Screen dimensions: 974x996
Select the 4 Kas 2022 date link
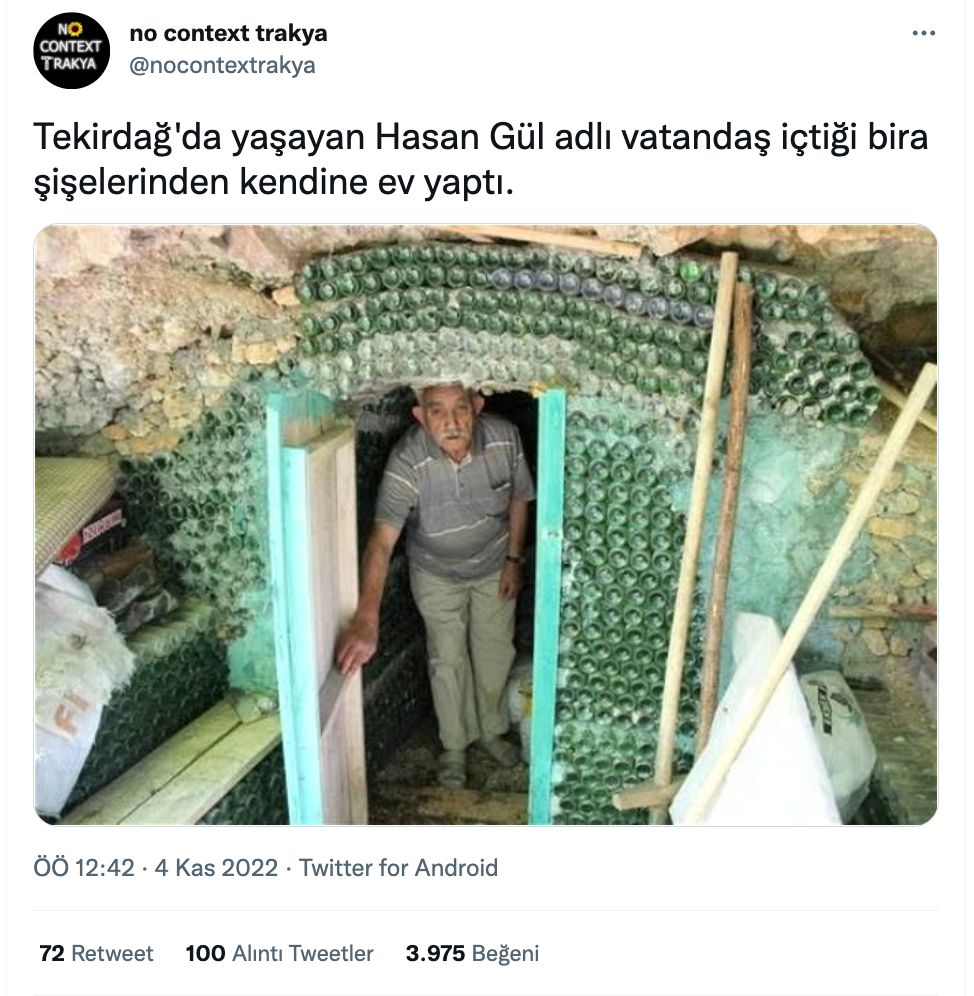pyautogui.click(x=216, y=868)
